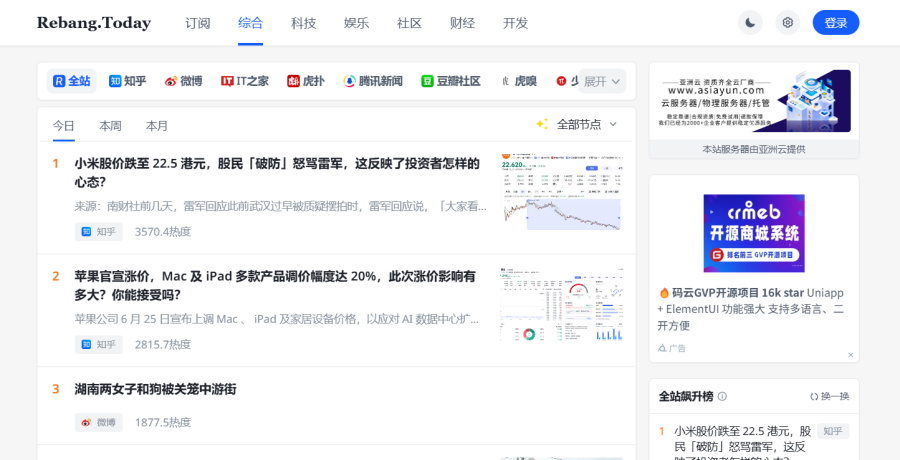Click the 知乎 tag under the Apple post
Screen dimensions: 900x460
[99, 344]
